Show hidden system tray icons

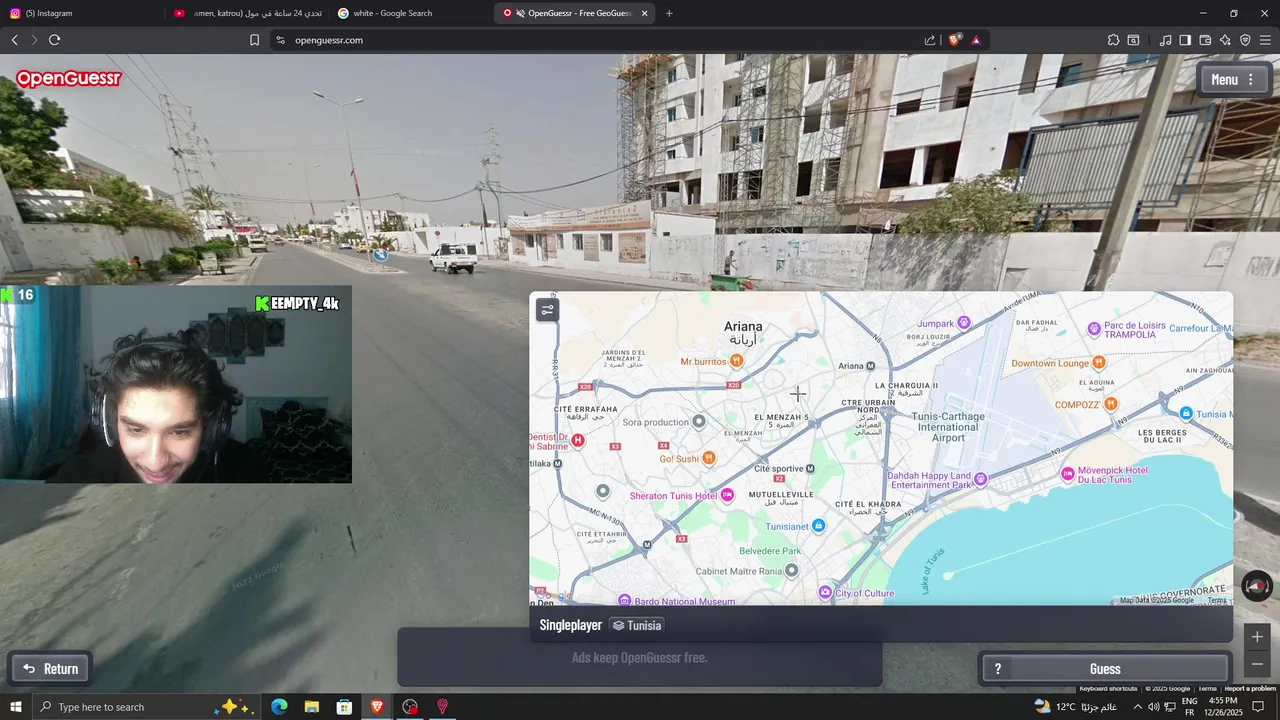pyautogui.click(x=1137, y=707)
